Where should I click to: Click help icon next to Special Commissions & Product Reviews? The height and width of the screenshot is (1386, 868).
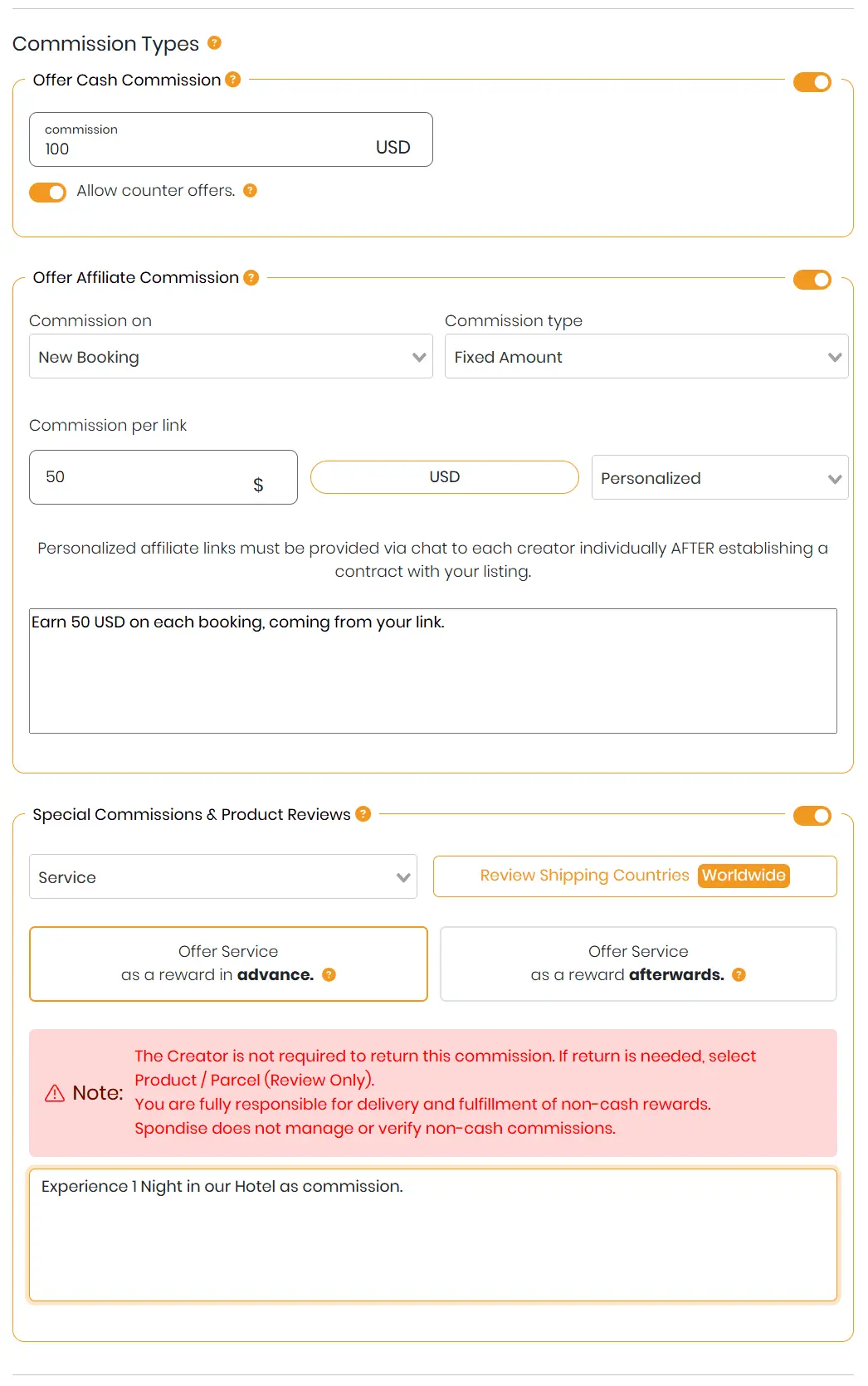[x=363, y=813]
